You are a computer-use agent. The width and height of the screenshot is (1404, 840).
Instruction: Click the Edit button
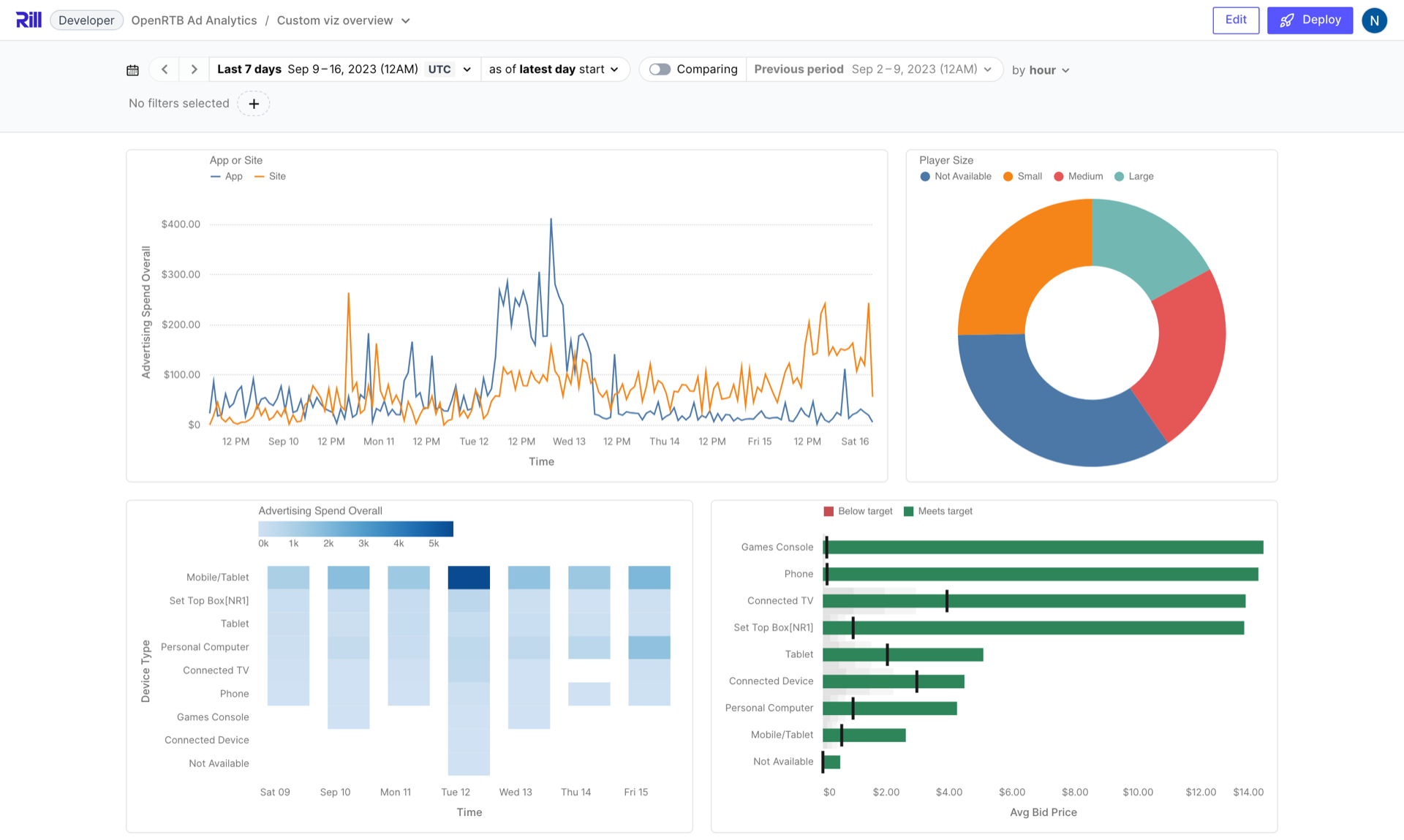pos(1236,20)
